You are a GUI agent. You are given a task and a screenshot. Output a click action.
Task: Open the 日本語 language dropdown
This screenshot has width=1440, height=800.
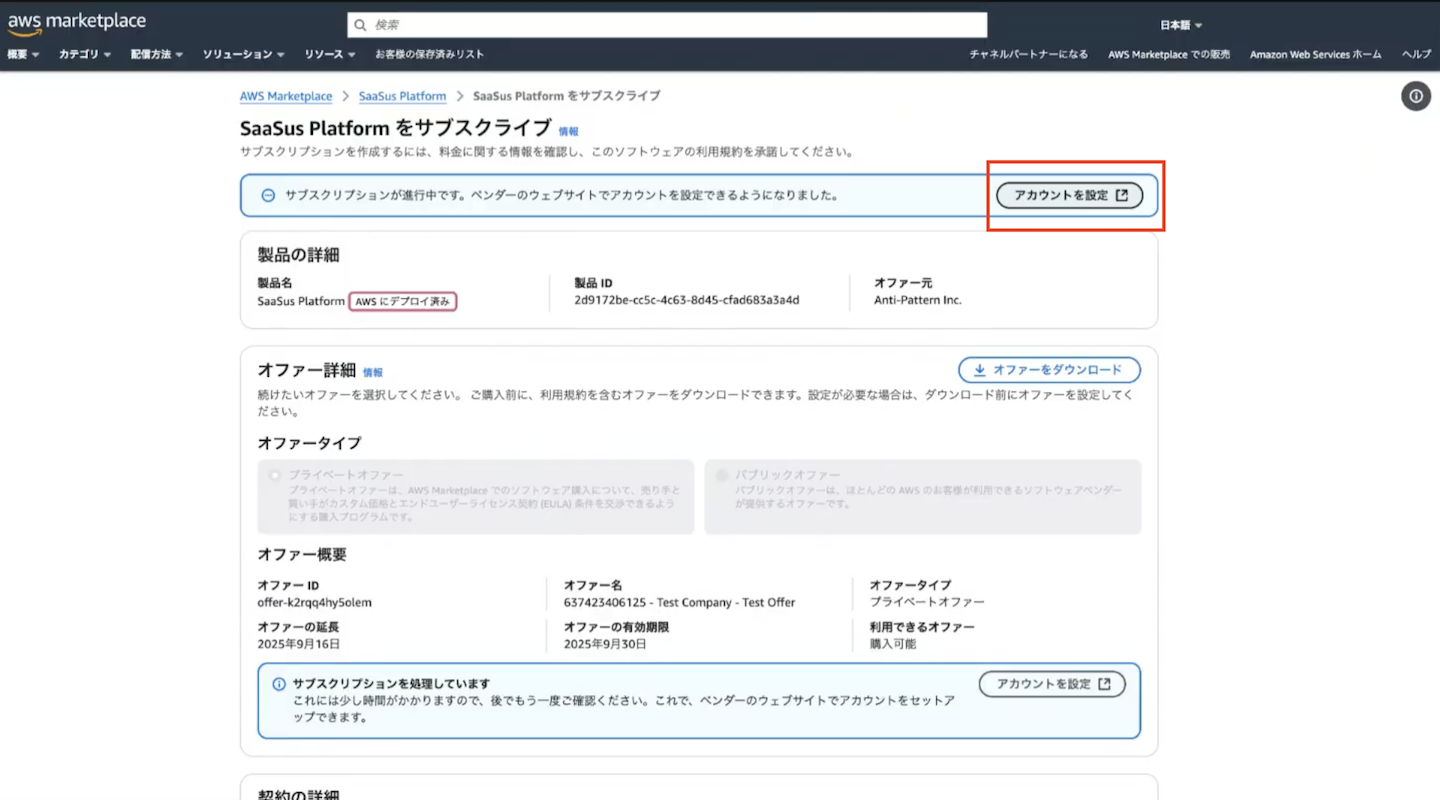[x=1181, y=25]
